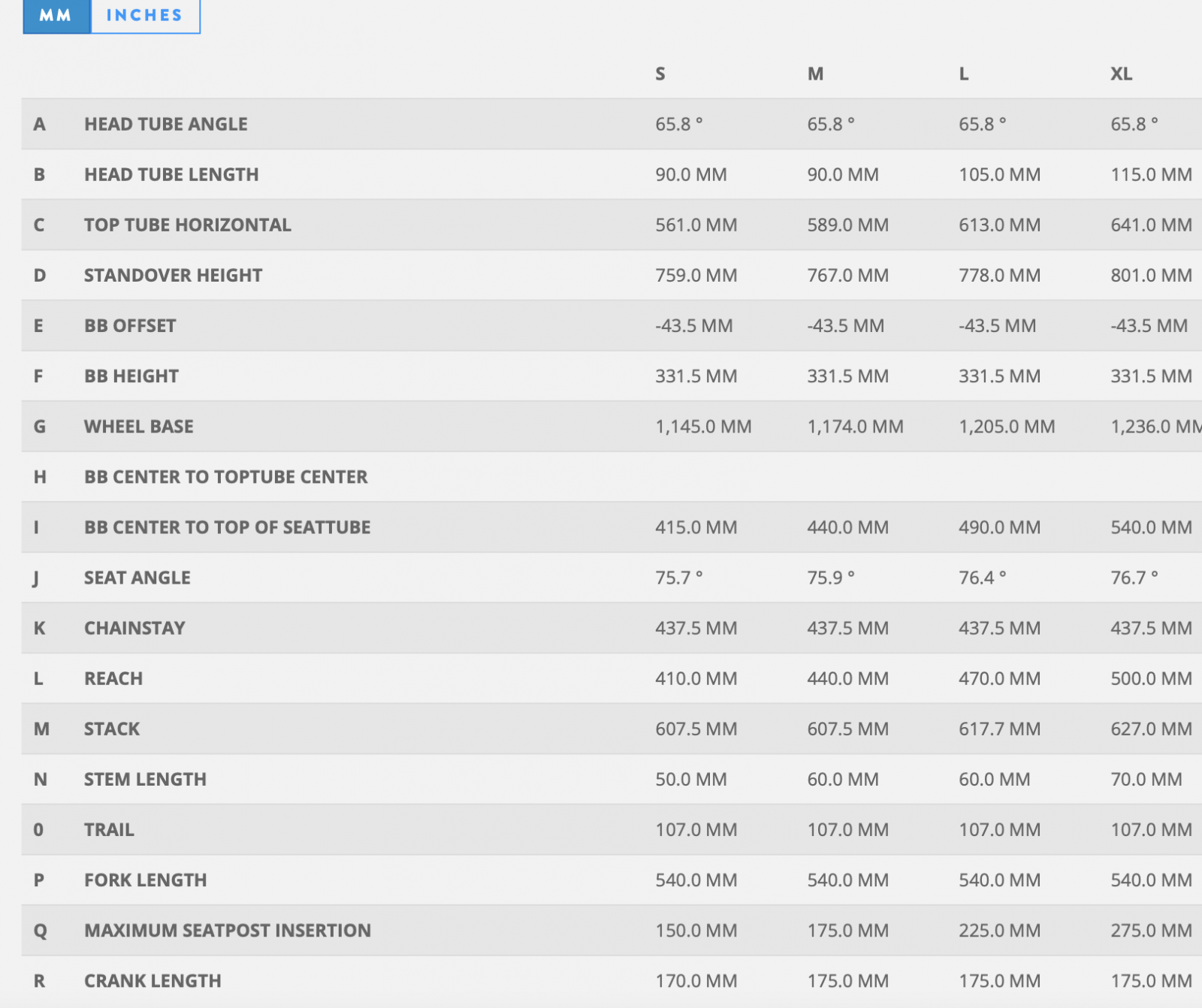Click the 76.7° seat angle value
The height and width of the screenshot is (1008, 1202).
(x=1134, y=577)
